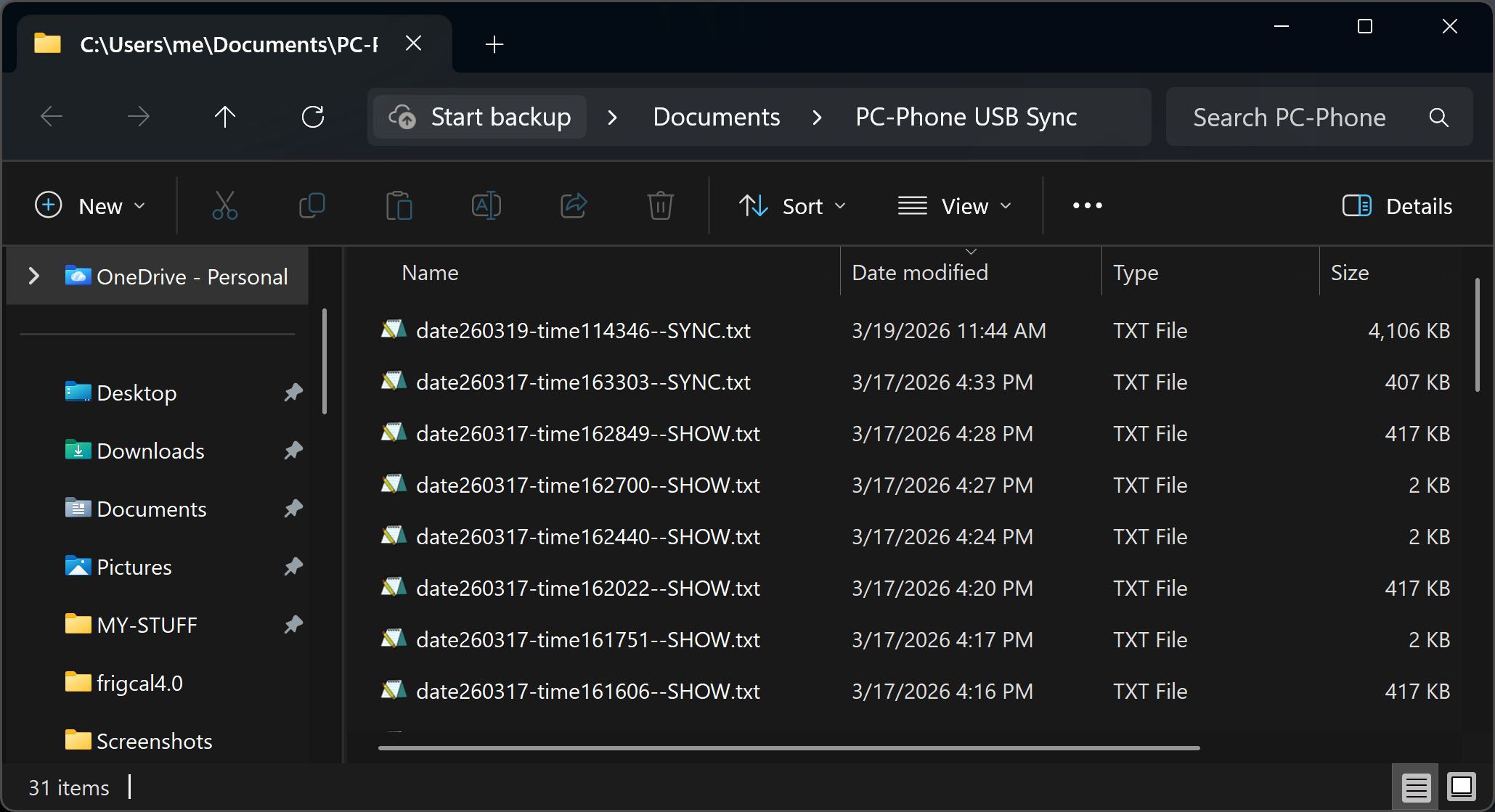1495x812 pixels.
Task: Switch to large thumbnails view button
Action: pyautogui.click(x=1461, y=787)
